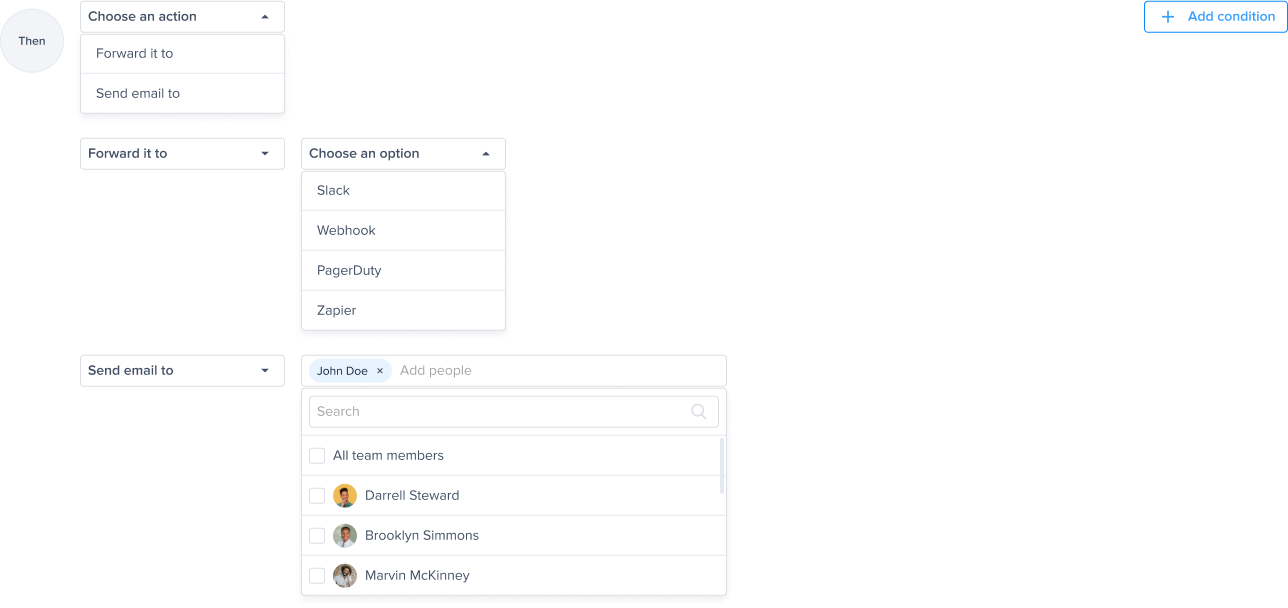
Task: Choose PagerDuty option
Action: [x=403, y=271]
